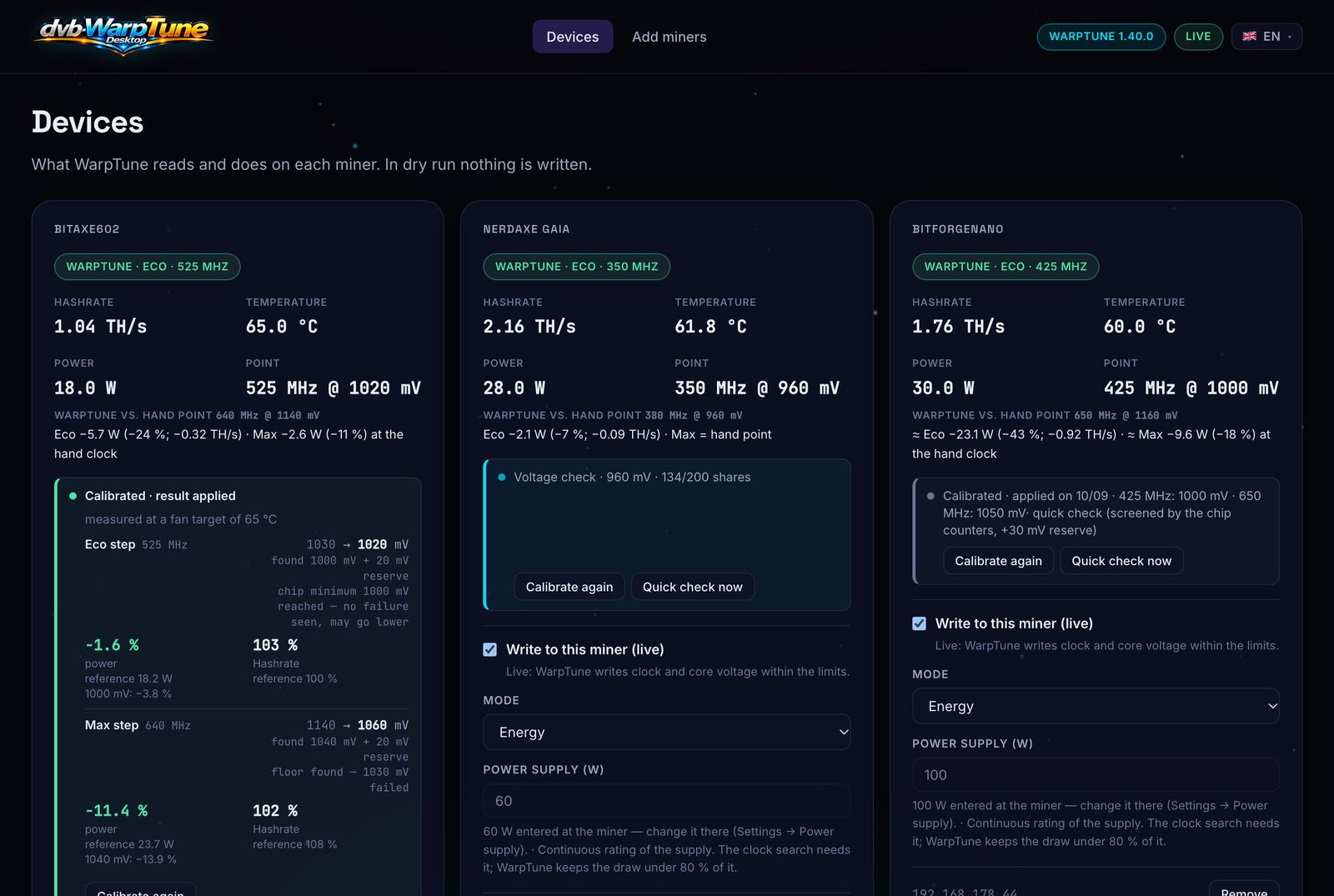This screenshot has width=1334, height=896.
Task: Click the -11.4 % power value
Action: (116, 811)
